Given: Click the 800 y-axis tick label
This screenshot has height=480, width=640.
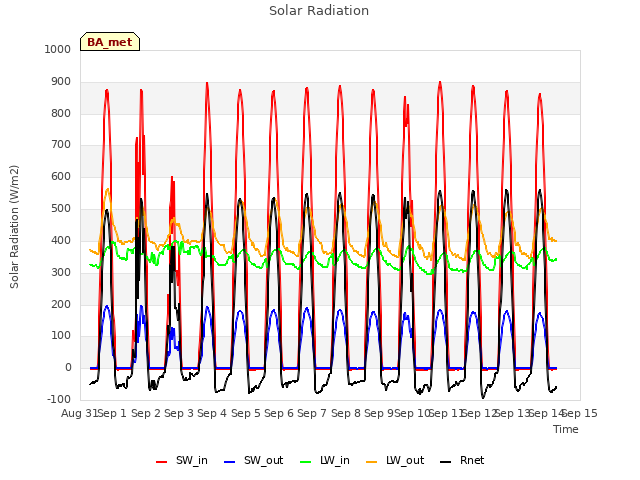Looking at the screenshot, I should (x=61, y=113).
